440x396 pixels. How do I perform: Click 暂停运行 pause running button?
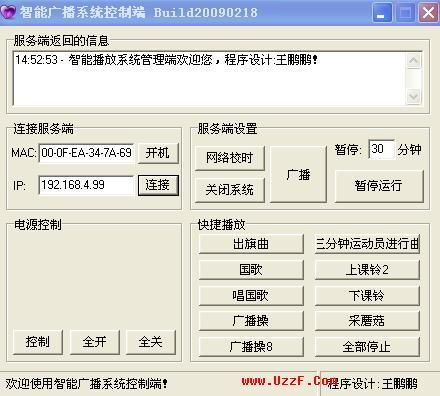(379, 186)
